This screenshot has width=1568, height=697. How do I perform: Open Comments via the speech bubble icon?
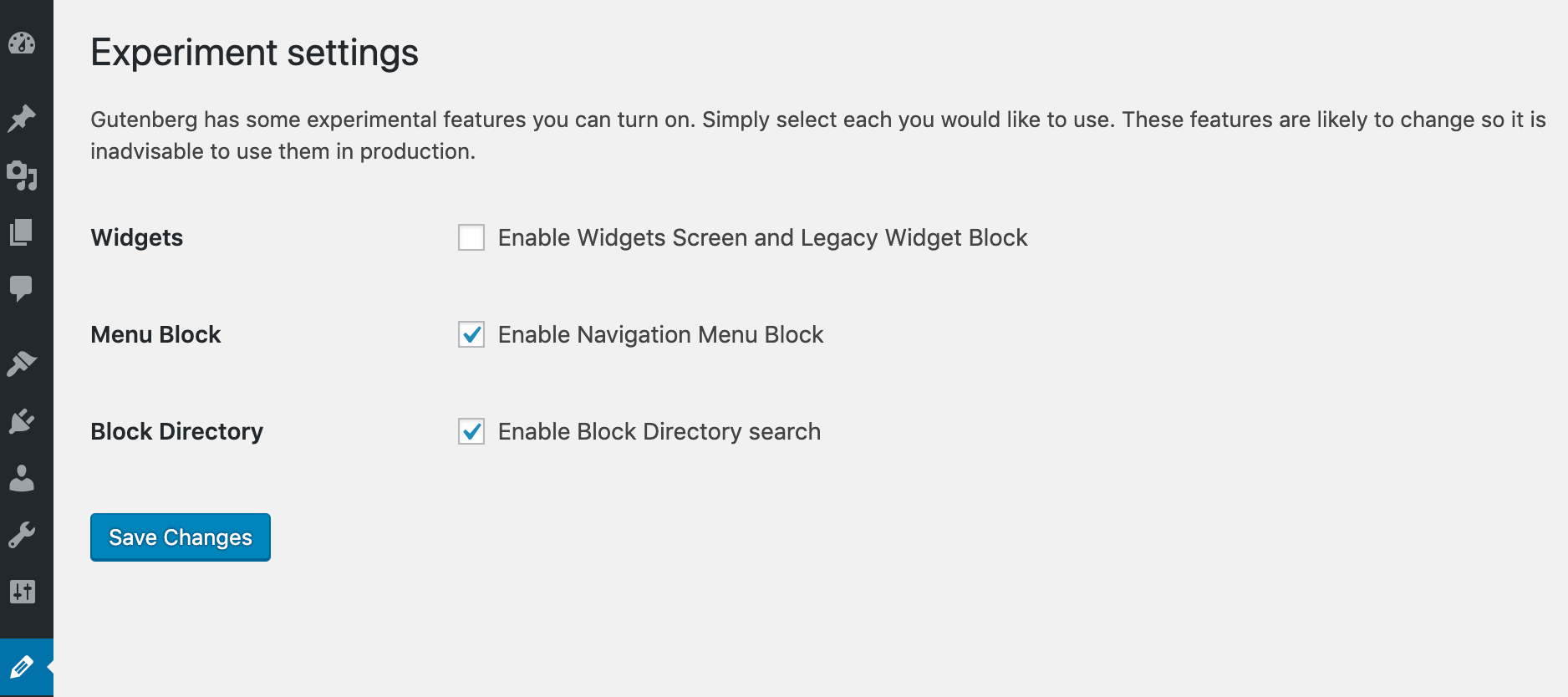coord(22,288)
